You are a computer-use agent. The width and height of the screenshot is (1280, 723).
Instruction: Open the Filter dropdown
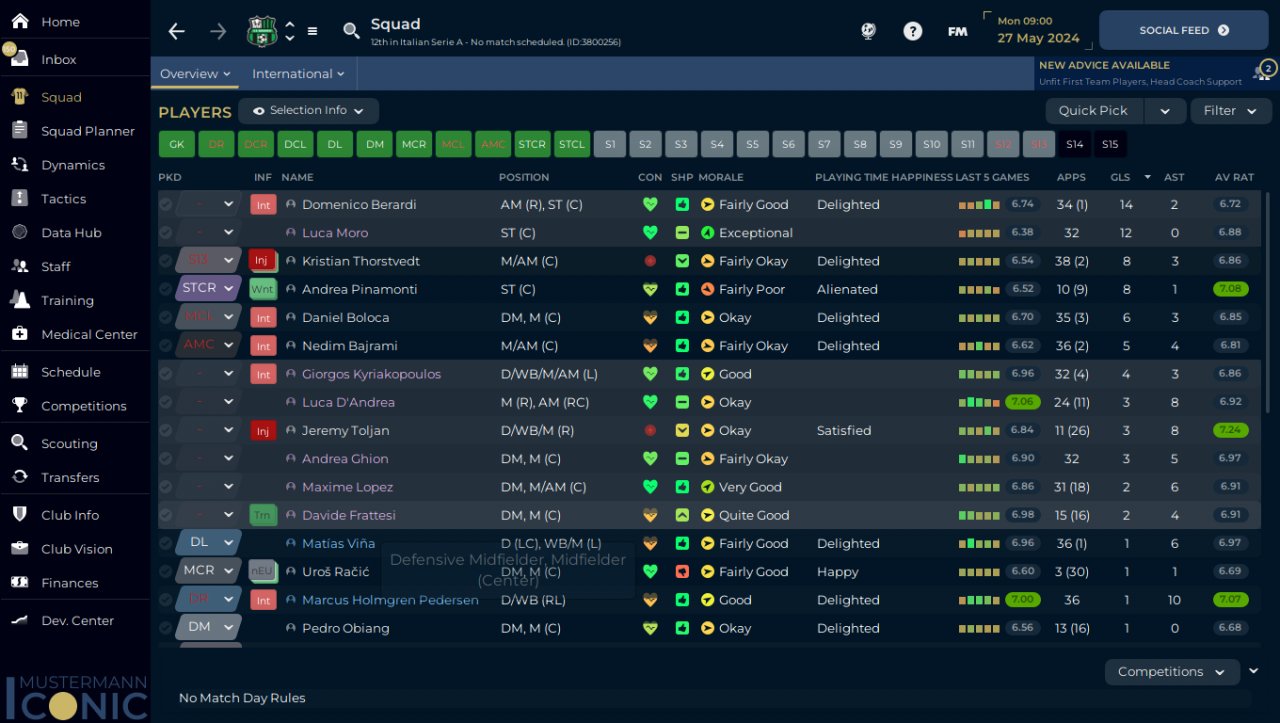(x=1230, y=111)
